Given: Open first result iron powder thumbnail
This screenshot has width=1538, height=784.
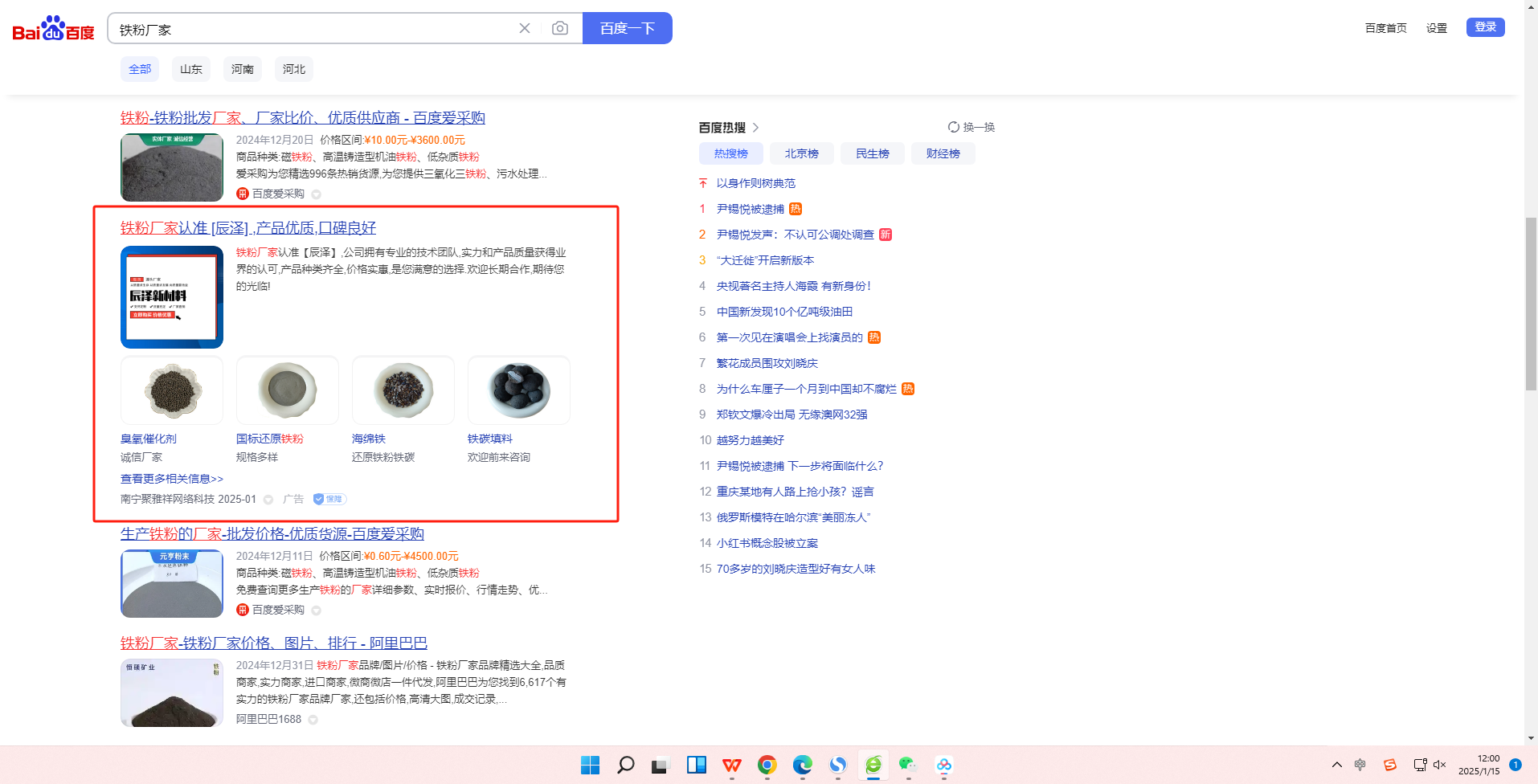Looking at the screenshot, I should [172, 168].
